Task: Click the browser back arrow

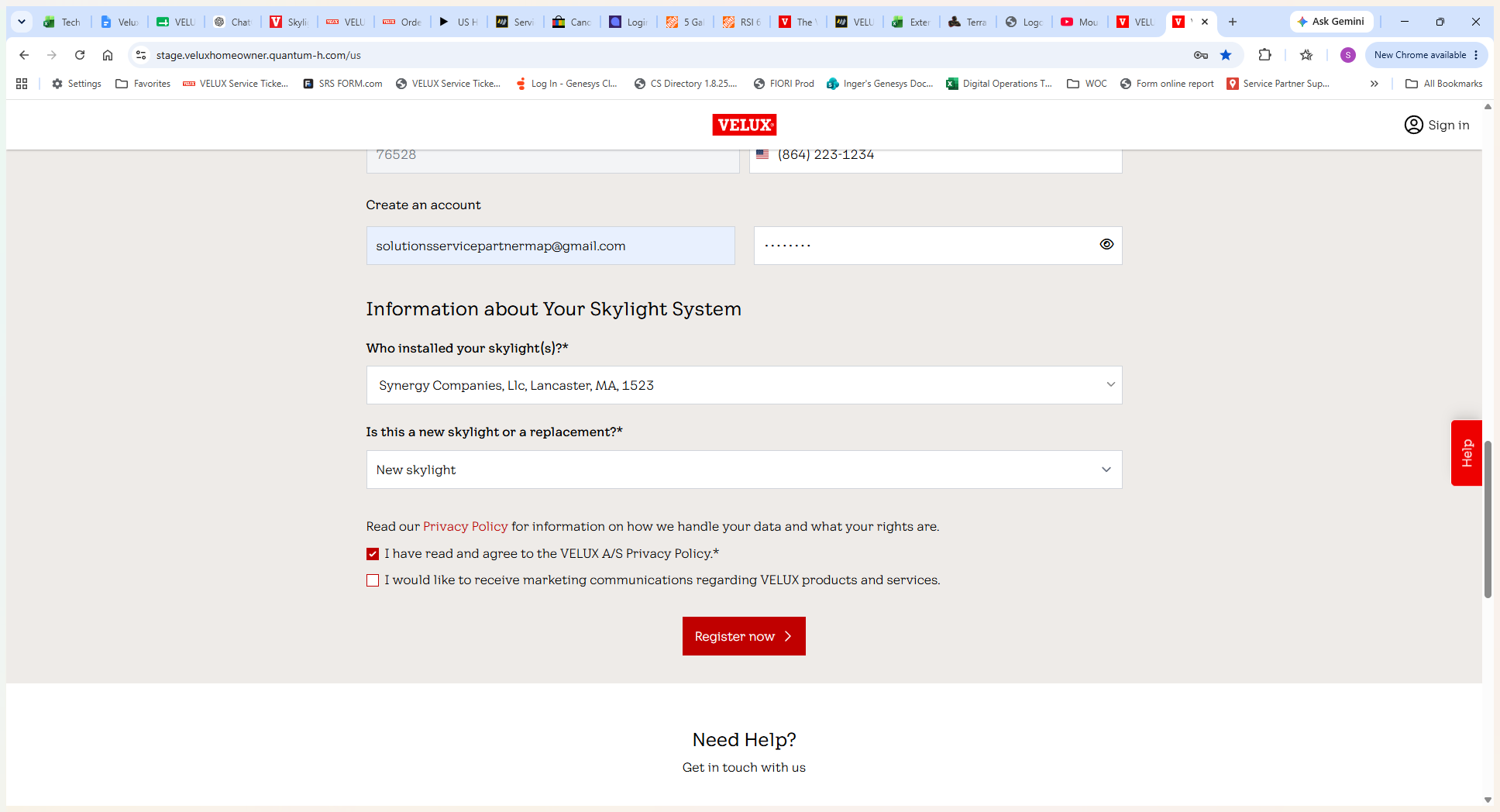Action: pyautogui.click(x=24, y=55)
